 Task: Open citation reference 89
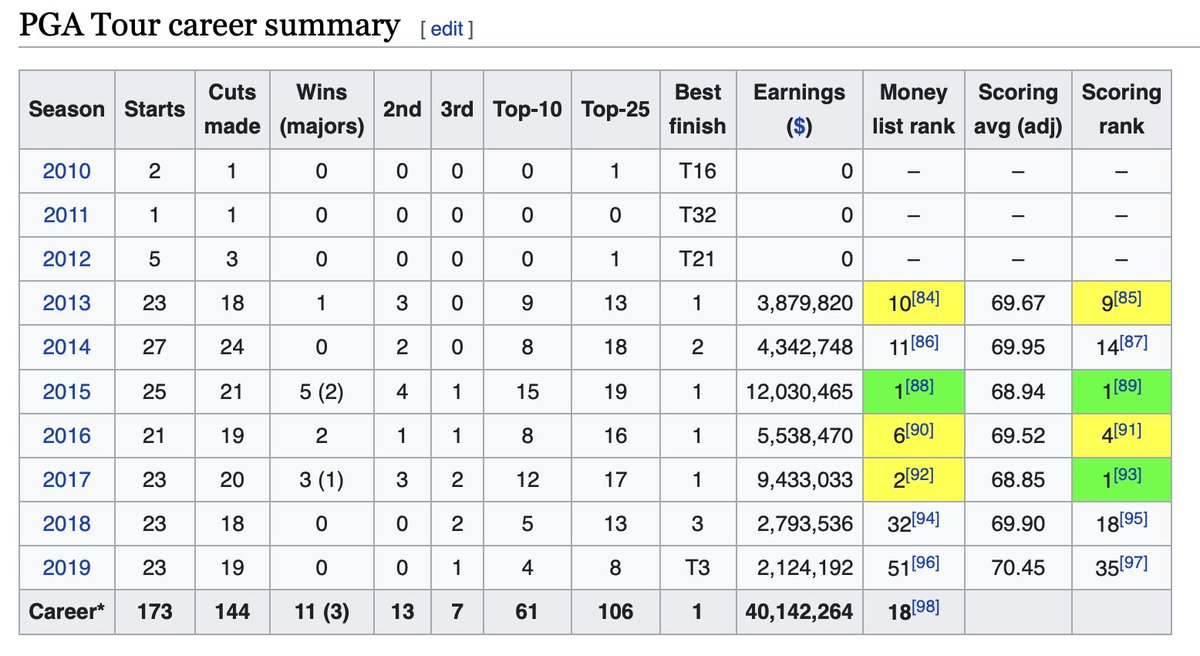click(x=1128, y=385)
